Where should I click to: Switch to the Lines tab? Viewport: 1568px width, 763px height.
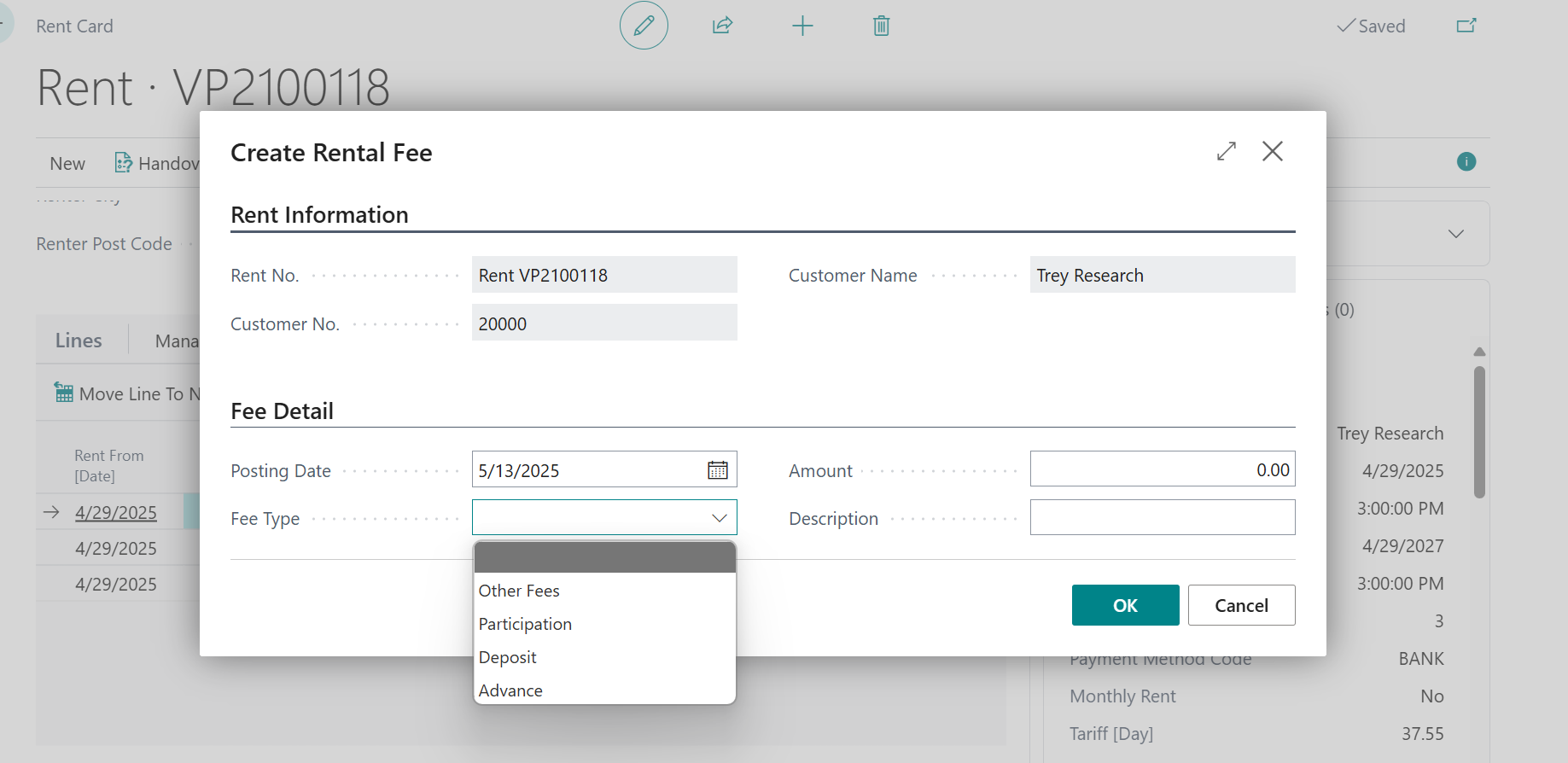point(79,341)
